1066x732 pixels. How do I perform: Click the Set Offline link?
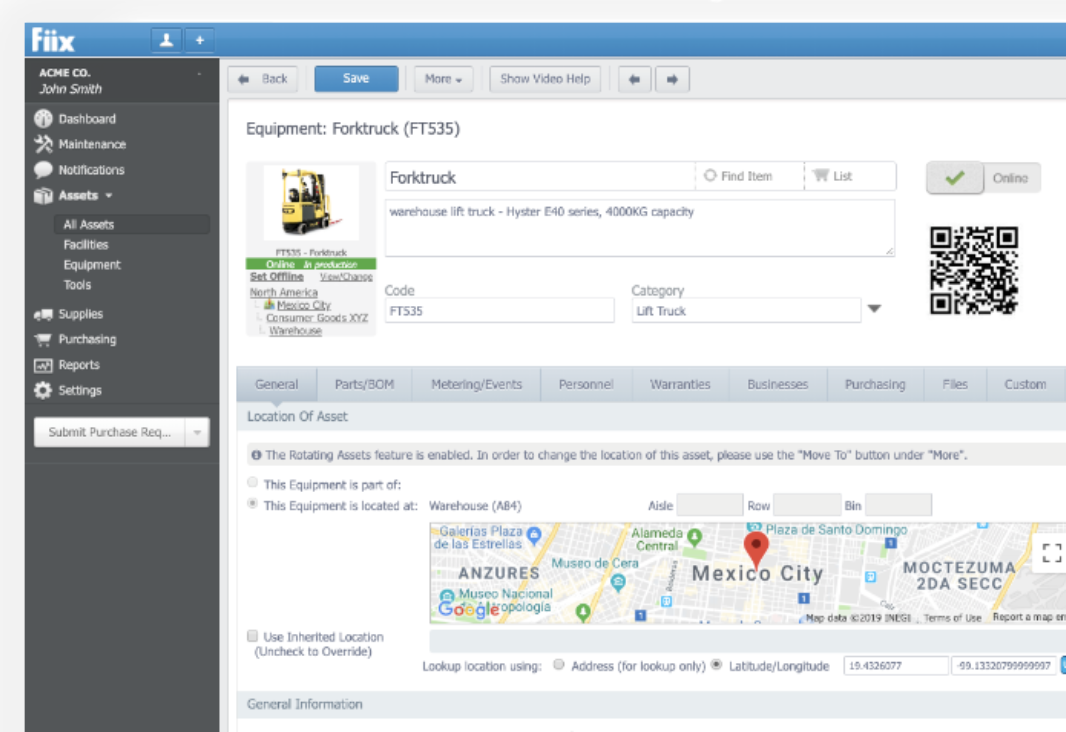(277, 277)
